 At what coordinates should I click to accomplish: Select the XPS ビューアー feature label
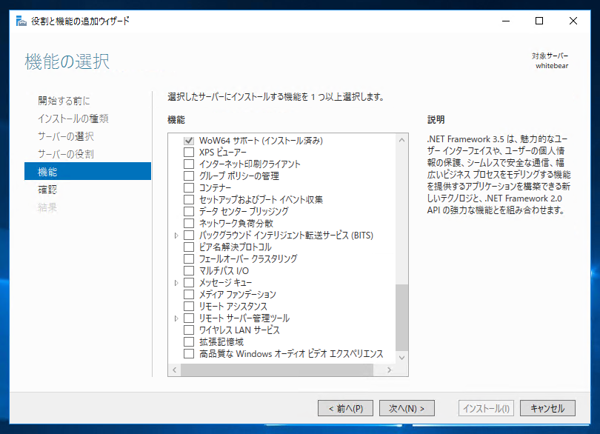[223, 152]
